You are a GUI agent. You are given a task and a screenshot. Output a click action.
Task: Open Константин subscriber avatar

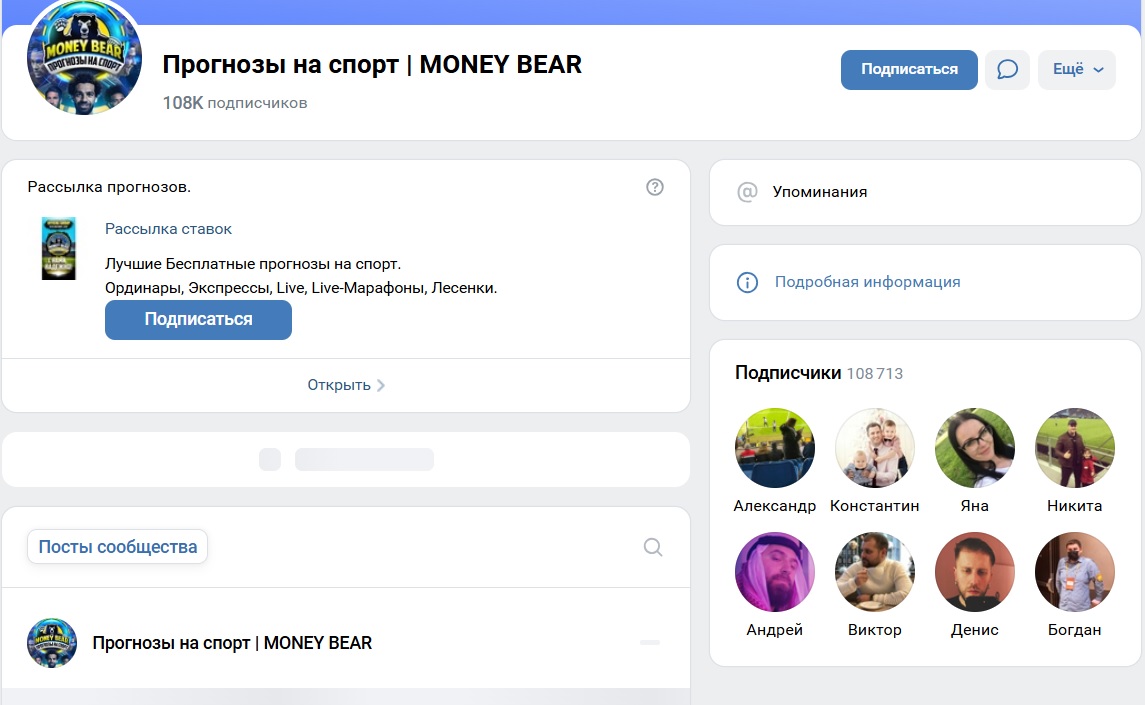[x=874, y=448]
